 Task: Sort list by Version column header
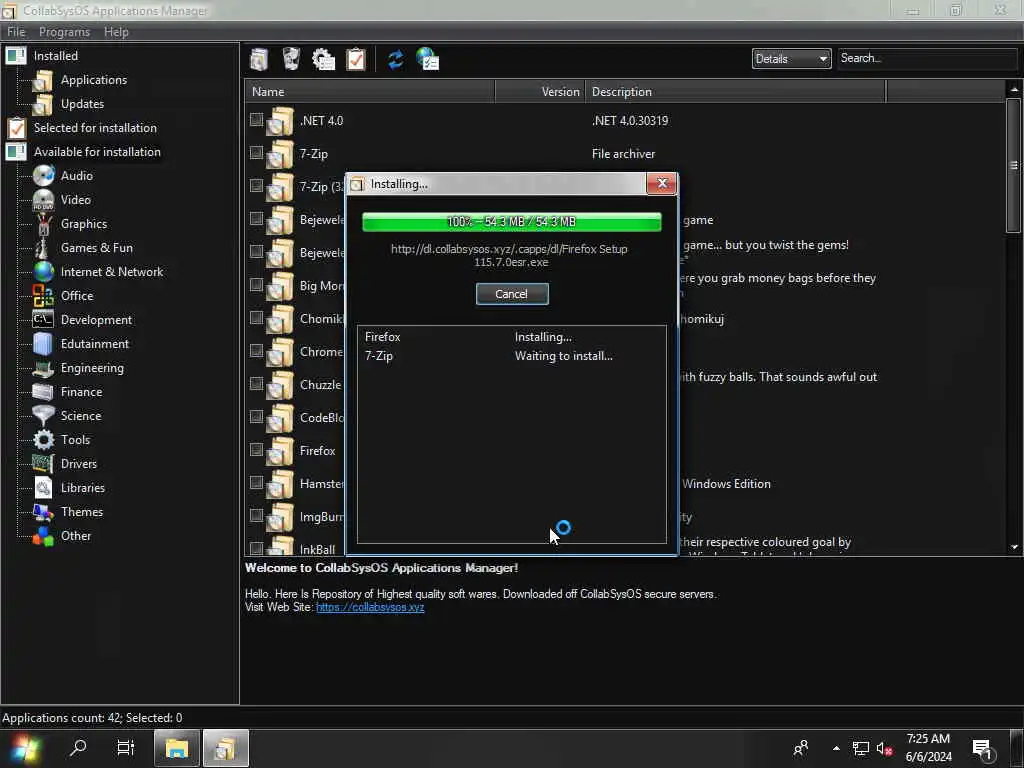click(540, 91)
